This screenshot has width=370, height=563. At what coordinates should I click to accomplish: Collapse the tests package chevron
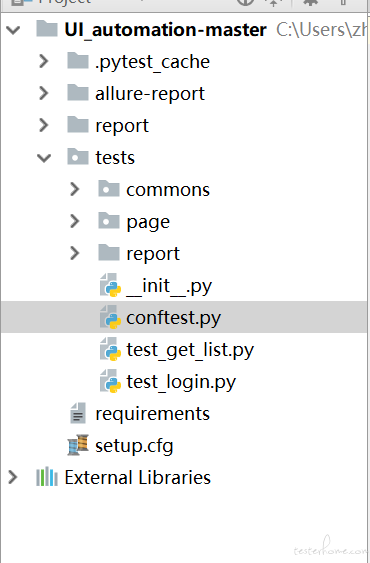point(44,158)
